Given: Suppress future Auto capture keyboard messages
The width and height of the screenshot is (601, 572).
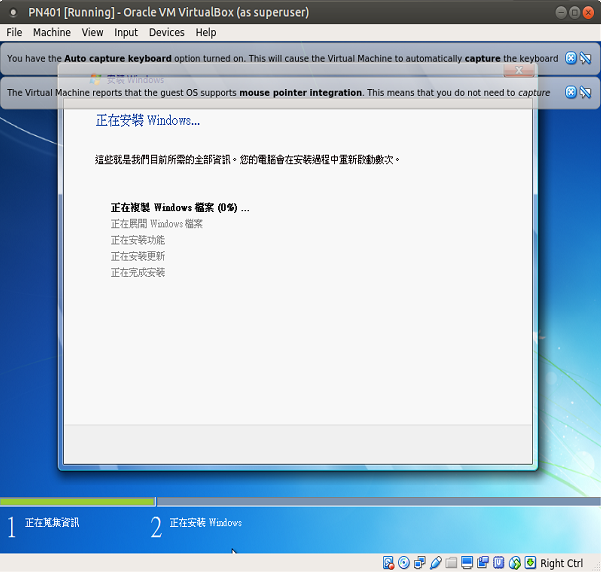Looking at the screenshot, I should pos(586,58).
